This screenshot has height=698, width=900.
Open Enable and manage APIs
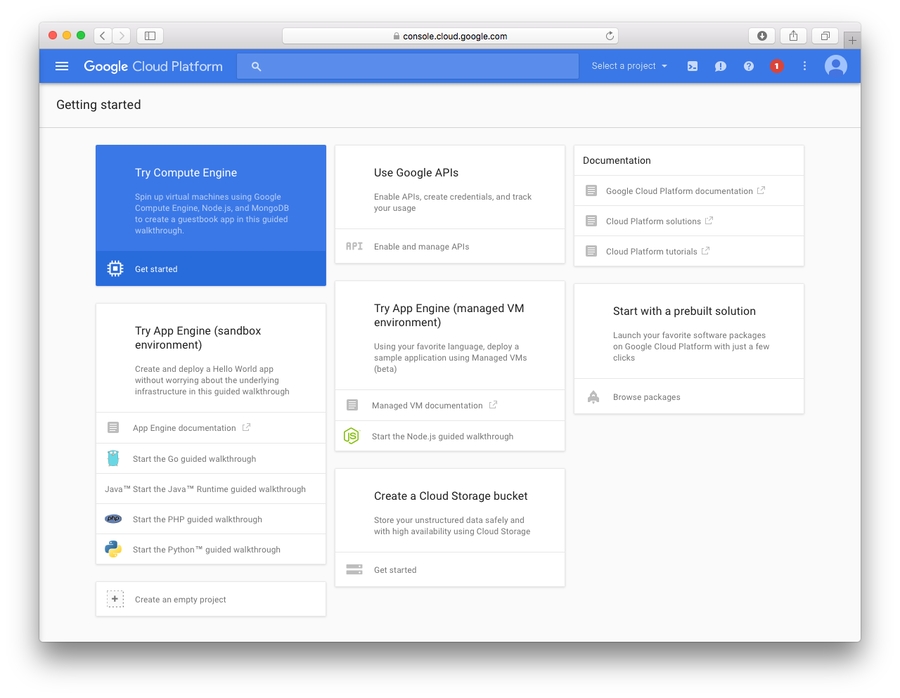(x=421, y=247)
